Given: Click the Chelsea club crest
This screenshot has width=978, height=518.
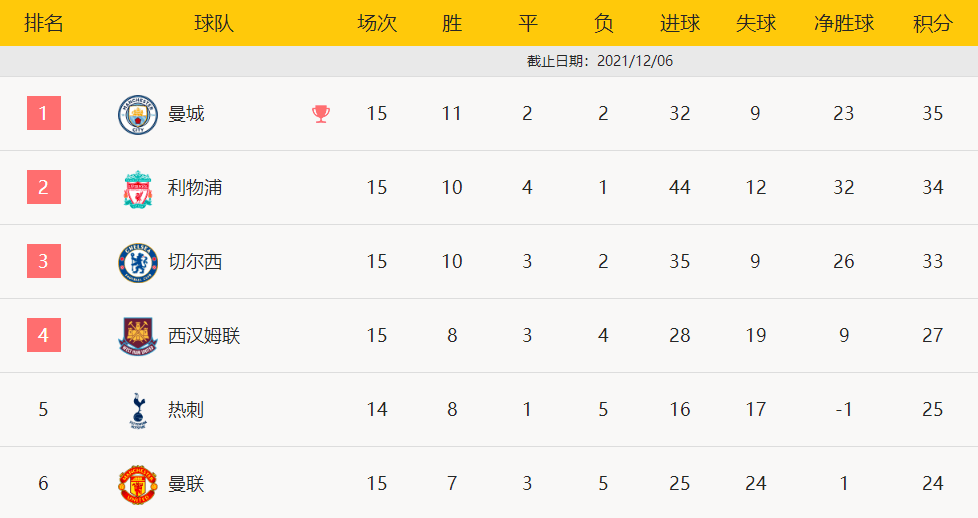Looking at the screenshot, I should [137, 262].
